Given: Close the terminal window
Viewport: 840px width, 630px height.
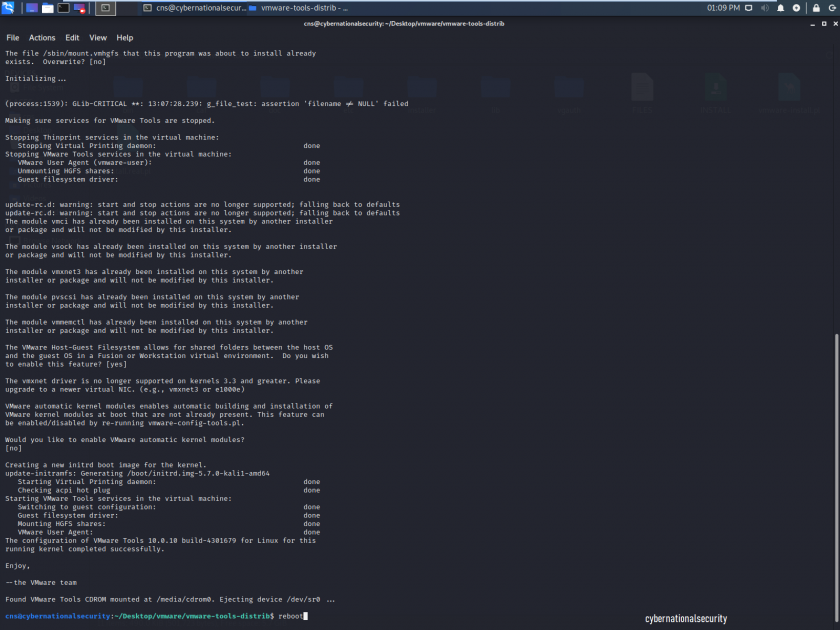Looking at the screenshot, I should [x=835, y=24].
